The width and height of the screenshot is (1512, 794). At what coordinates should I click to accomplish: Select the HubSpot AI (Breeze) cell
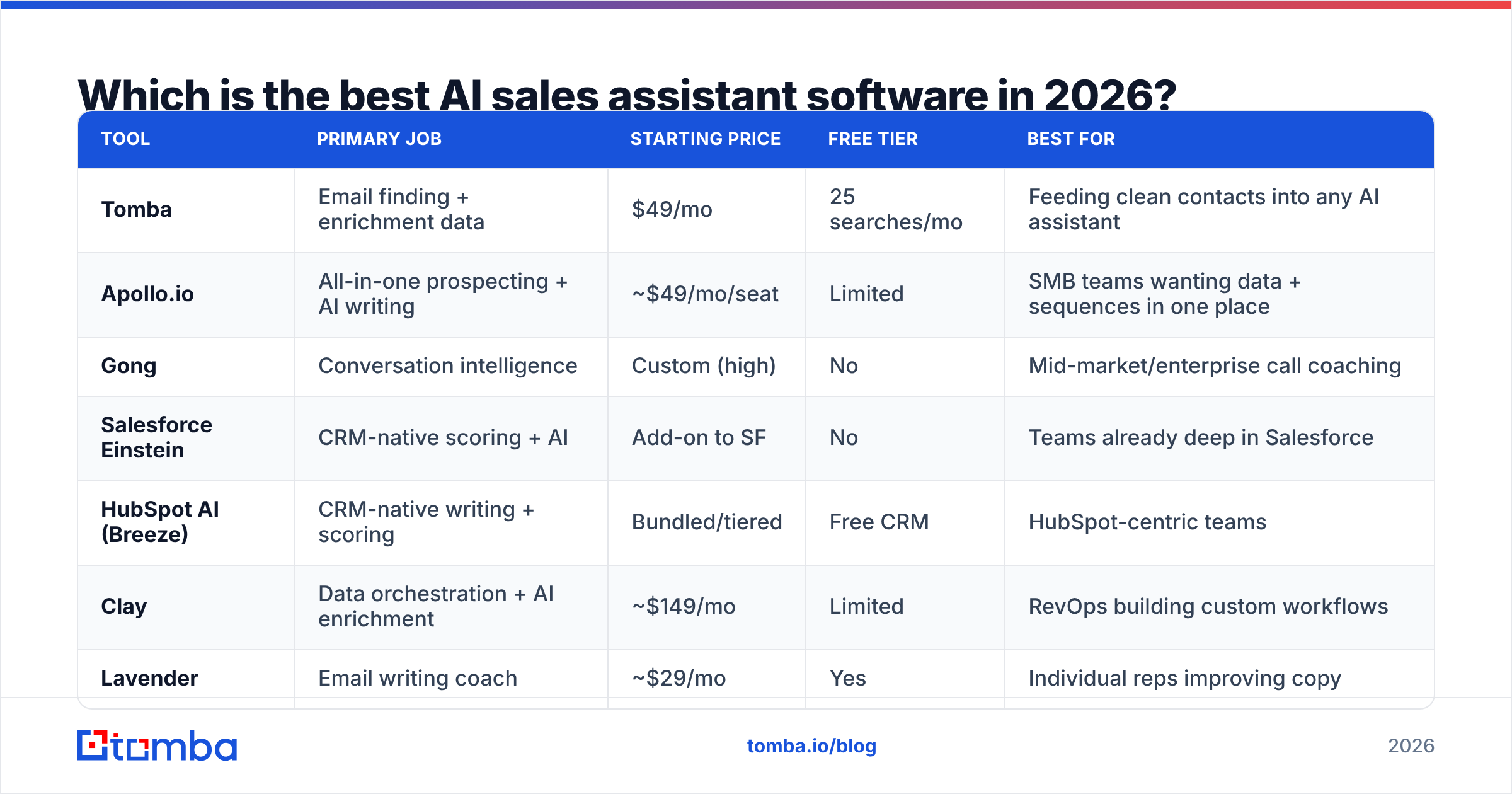[186, 522]
